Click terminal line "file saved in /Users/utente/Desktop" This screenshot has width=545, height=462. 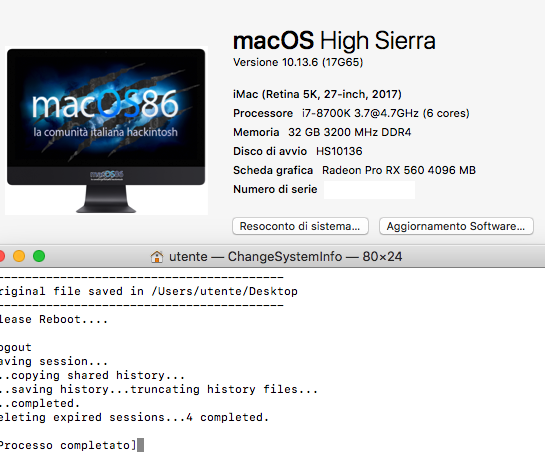pyautogui.click(x=176, y=291)
